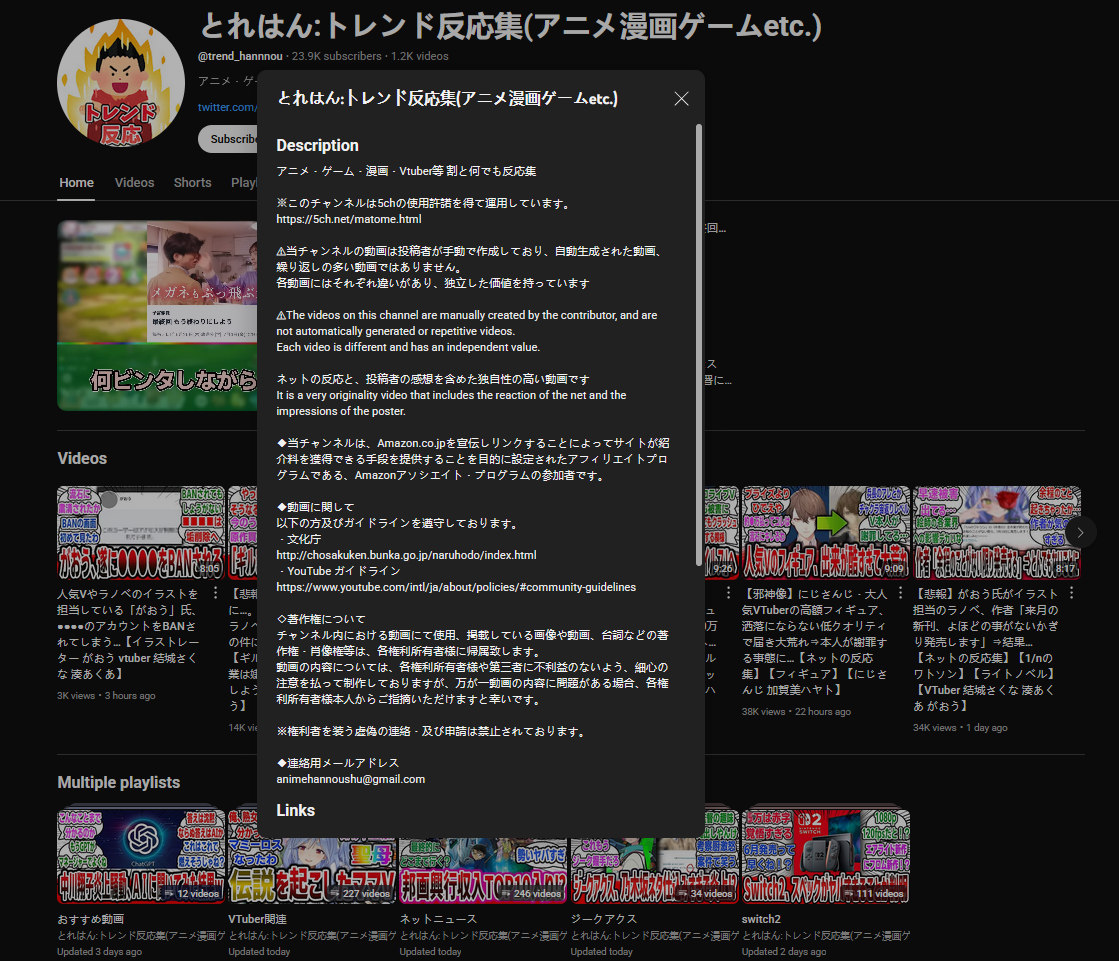Image resolution: width=1119 pixels, height=961 pixels.
Task: Click the 38K views • 22 hours ago text
Action: pyautogui.click(x=796, y=712)
